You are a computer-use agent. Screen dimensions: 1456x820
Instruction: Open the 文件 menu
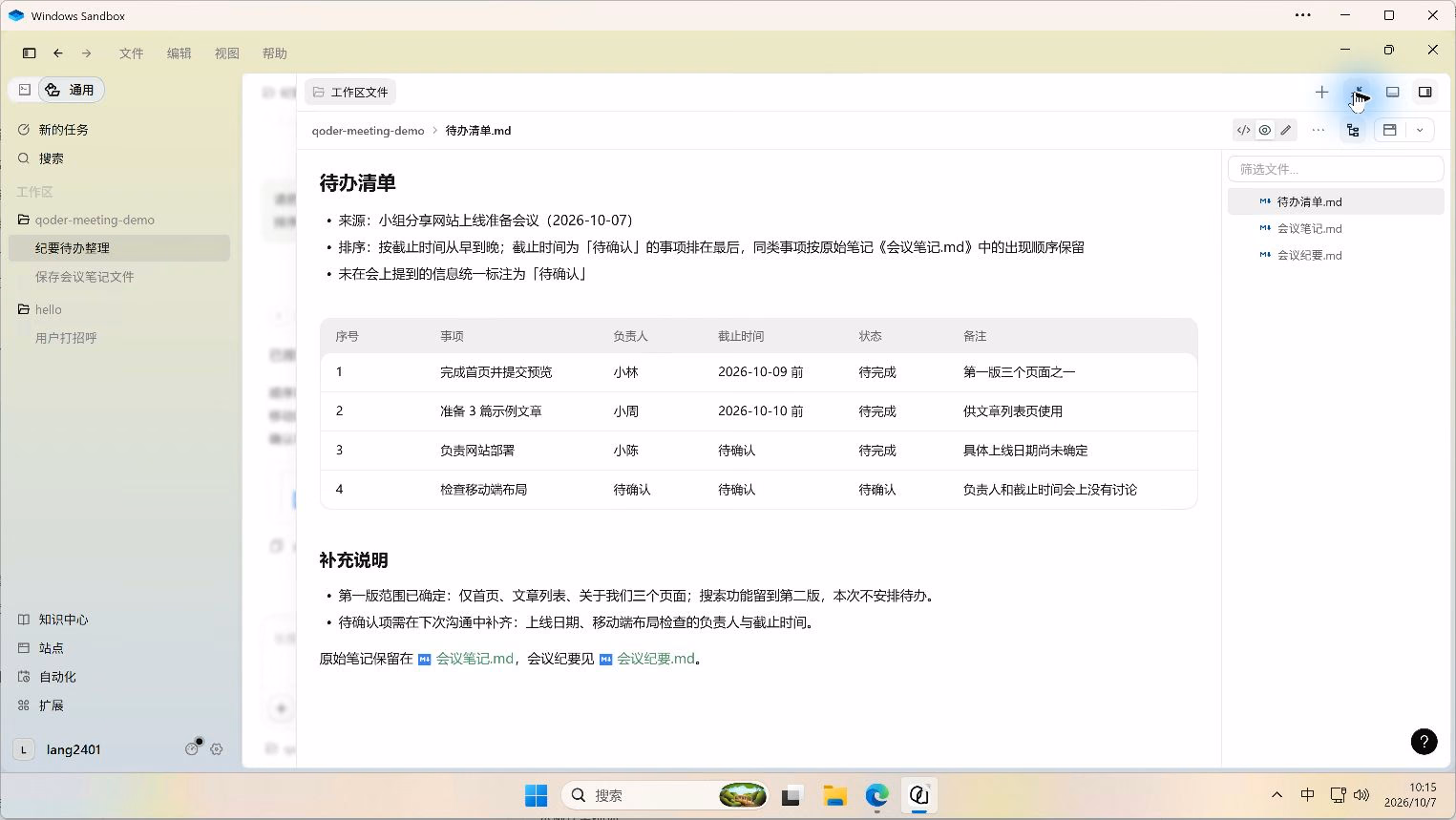click(x=132, y=53)
